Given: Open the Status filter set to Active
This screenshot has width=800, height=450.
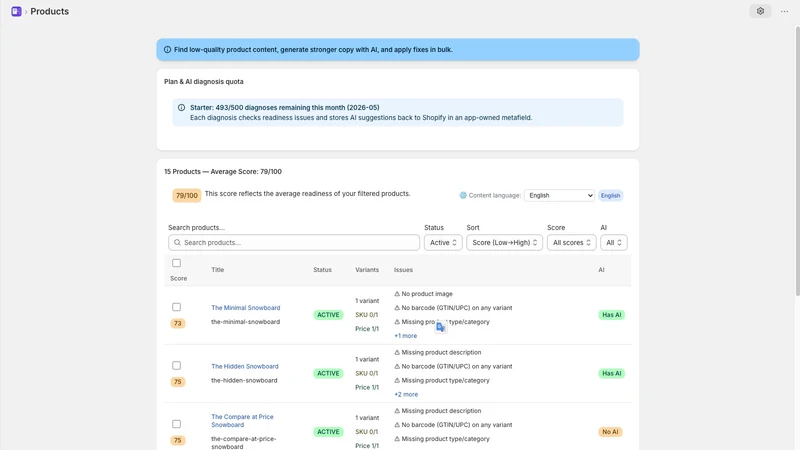Looking at the screenshot, I should (x=443, y=242).
